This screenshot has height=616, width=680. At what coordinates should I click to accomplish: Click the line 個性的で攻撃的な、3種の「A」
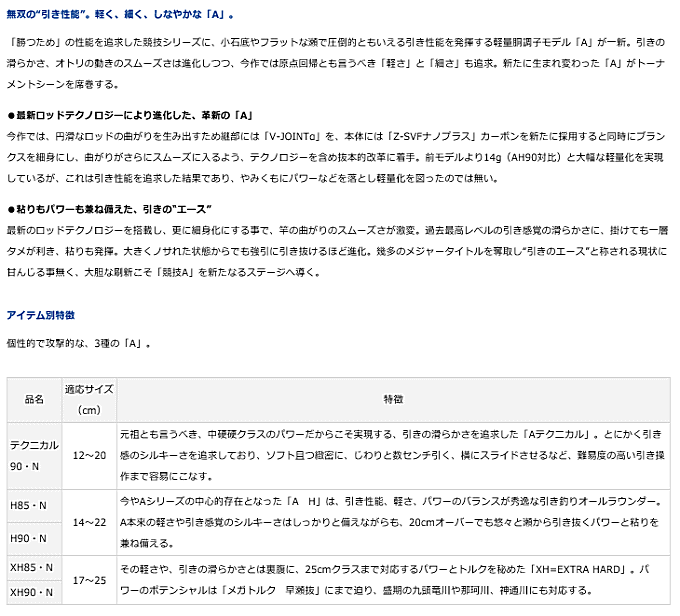coord(78,344)
